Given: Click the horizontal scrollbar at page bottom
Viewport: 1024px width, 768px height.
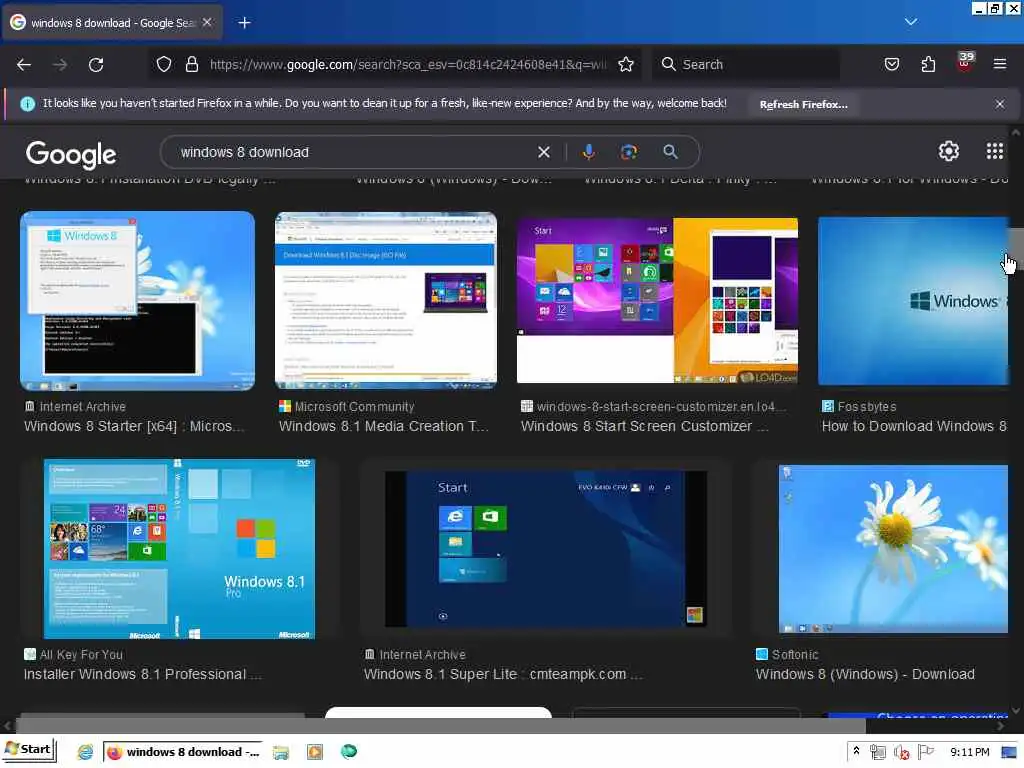Looking at the screenshot, I should point(441,726).
